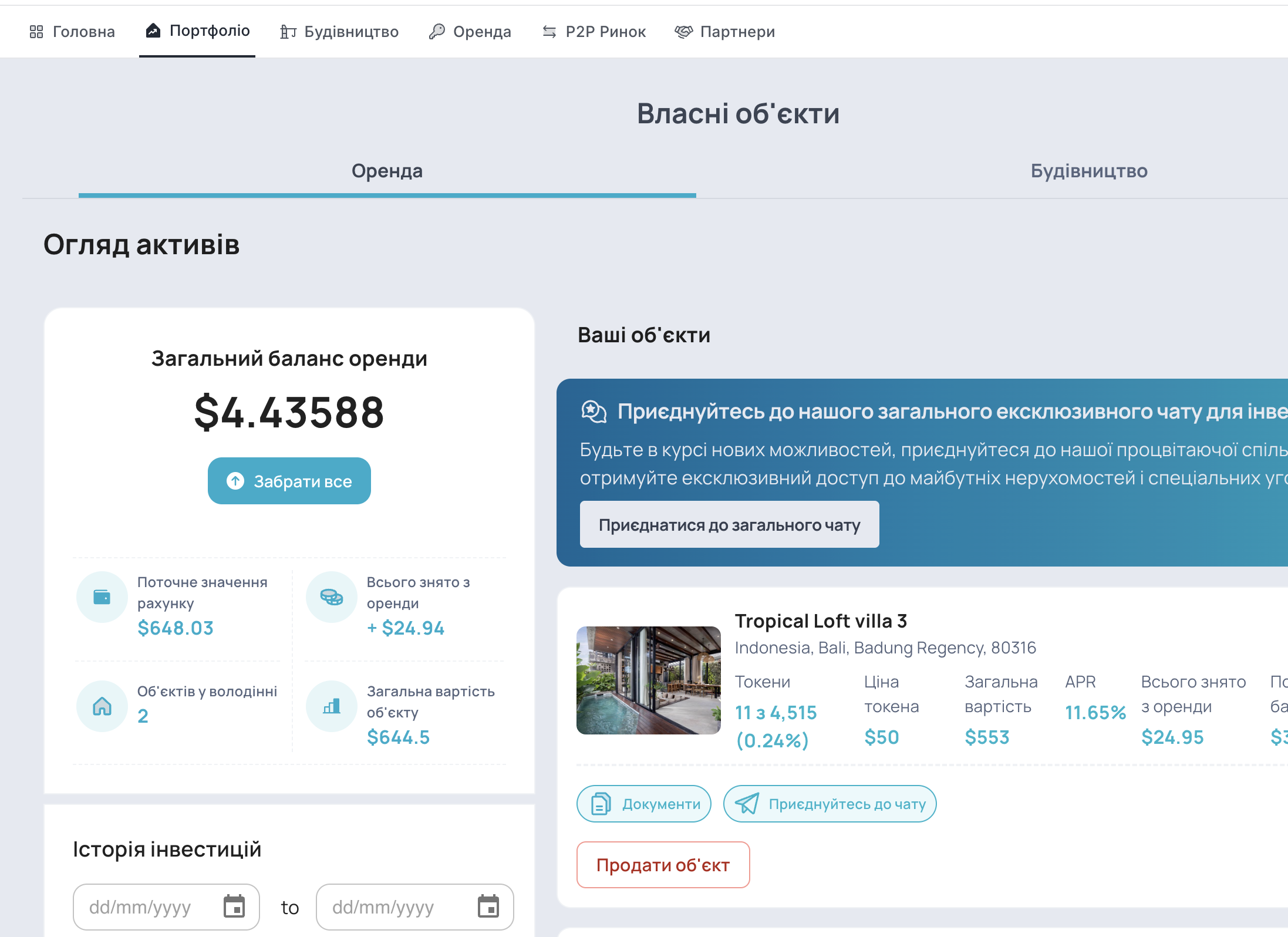This screenshot has height=937, width=1288.
Task: Click Приєднатися до загального чату button
Action: coord(729,525)
